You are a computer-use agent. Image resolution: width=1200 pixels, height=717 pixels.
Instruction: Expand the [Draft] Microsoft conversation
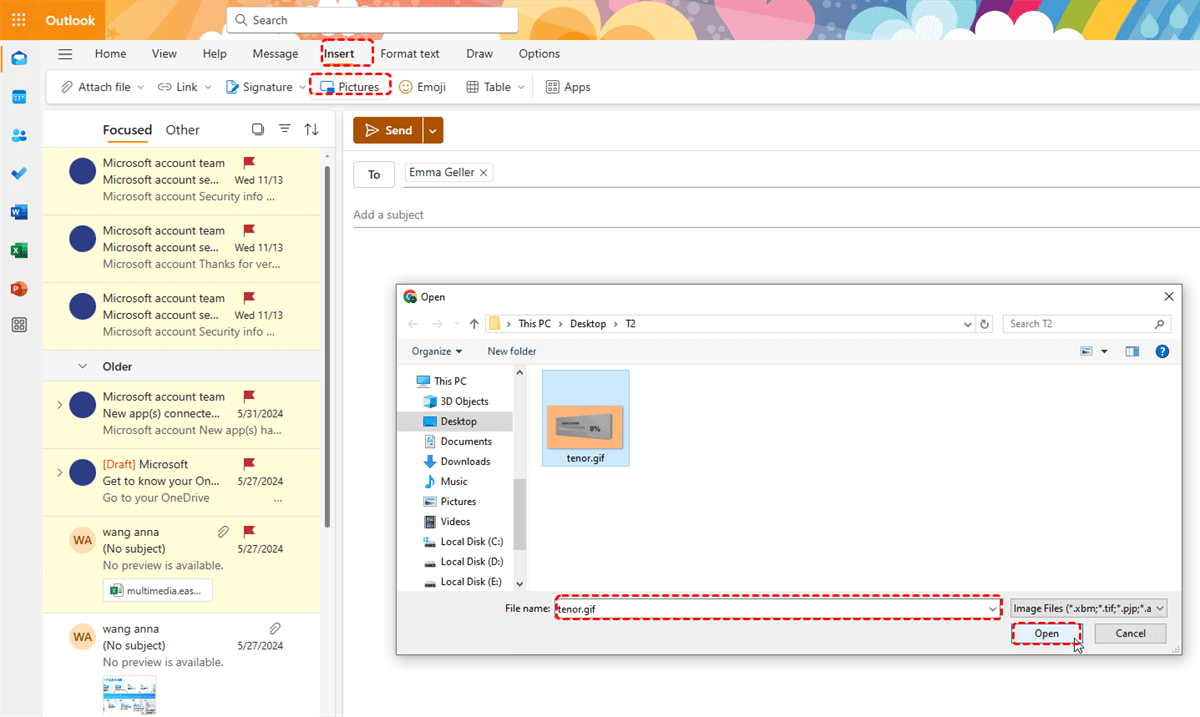click(x=59, y=473)
